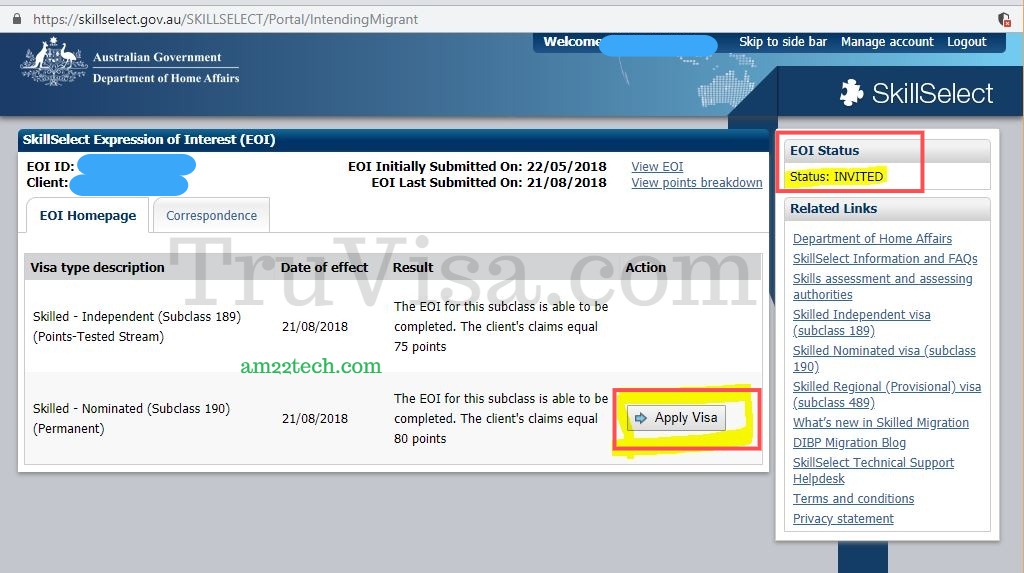1024x573 pixels.
Task: Click the Related Links panel header
Action: pos(887,209)
